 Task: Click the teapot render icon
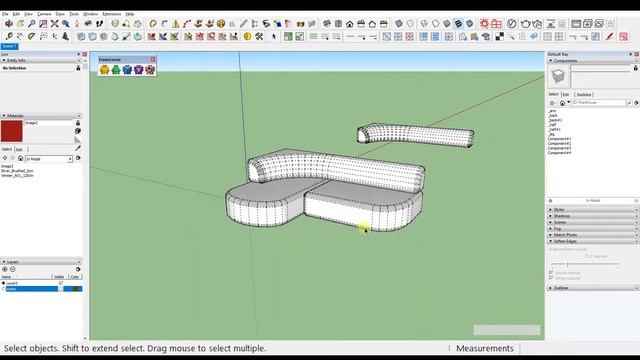tap(525, 24)
